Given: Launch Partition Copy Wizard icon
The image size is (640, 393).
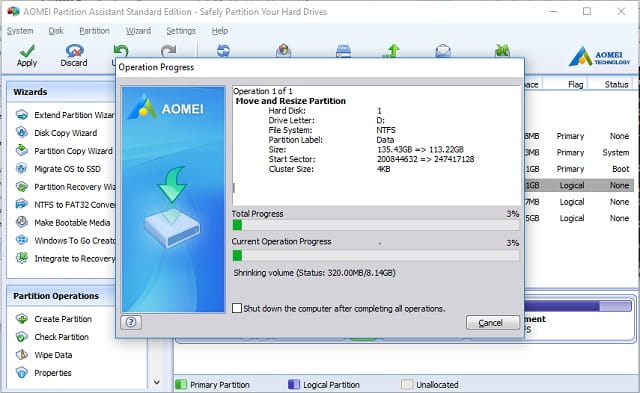Looking at the screenshot, I should [x=22, y=151].
